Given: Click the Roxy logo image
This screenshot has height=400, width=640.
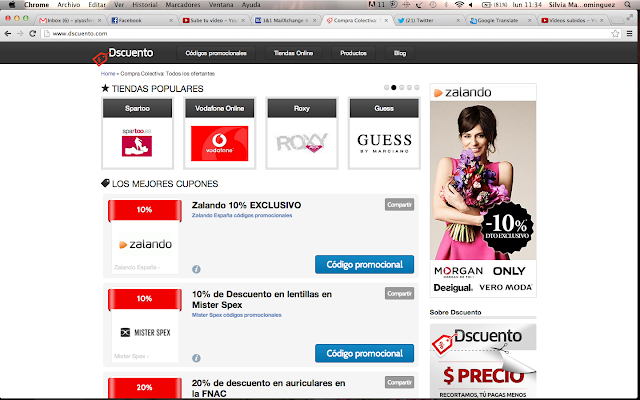Looking at the screenshot, I should click(302, 143).
